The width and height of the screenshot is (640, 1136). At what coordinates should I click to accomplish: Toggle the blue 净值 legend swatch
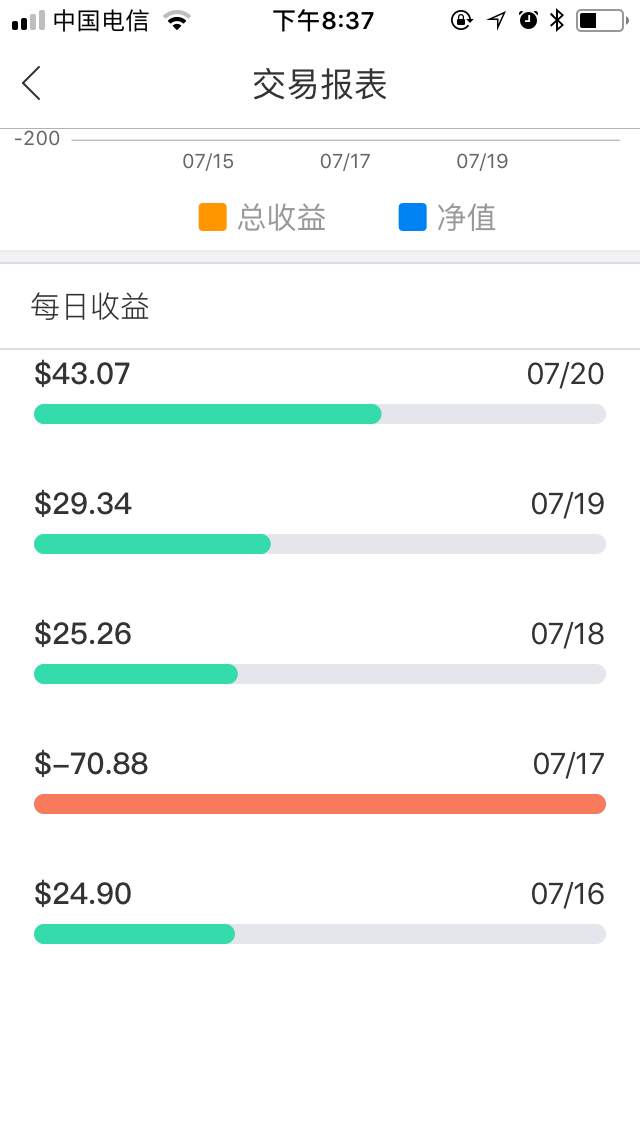click(412, 217)
